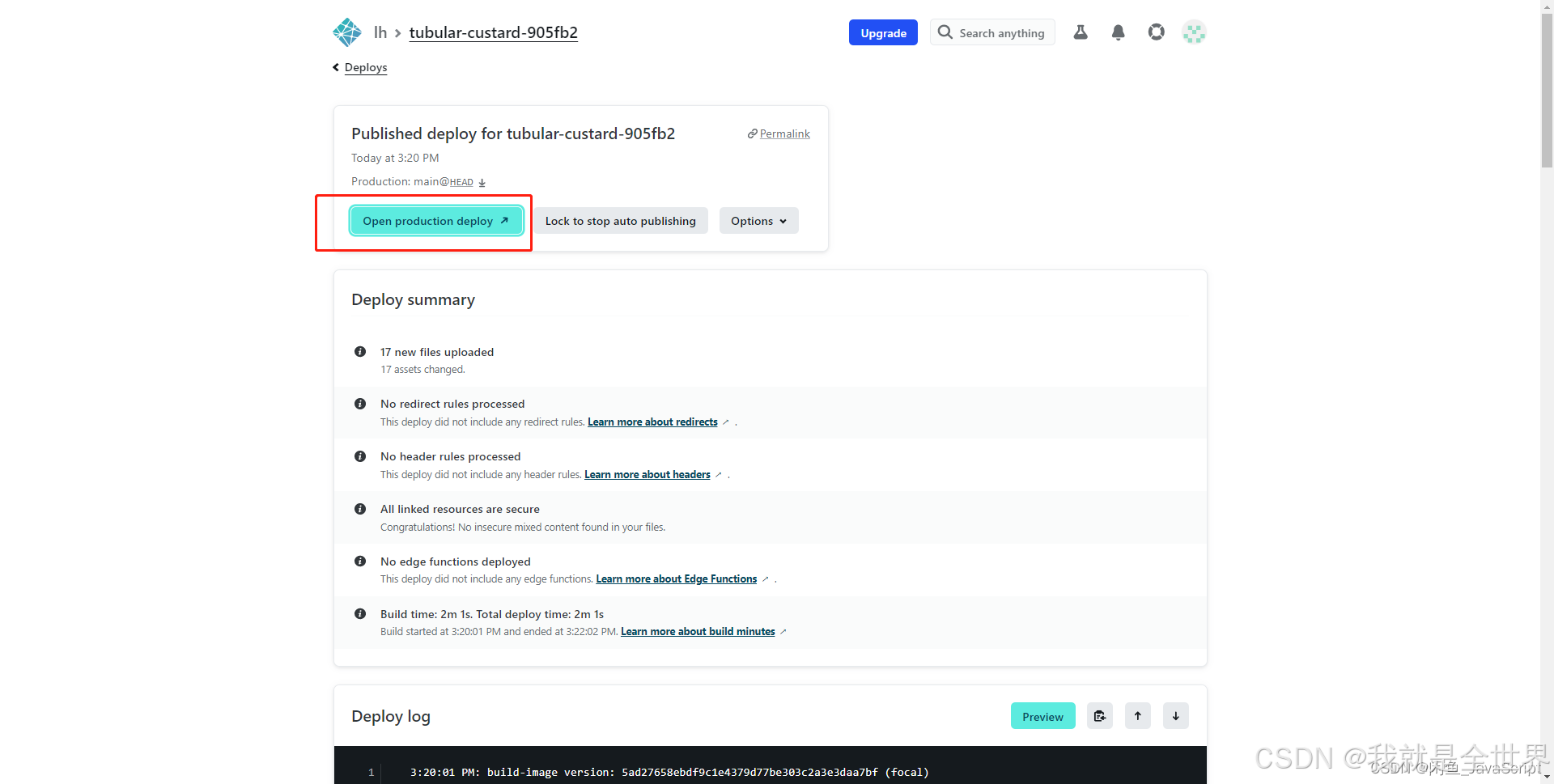Click the Netlify logo icon
The height and width of the screenshot is (784, 1554).
click(347, 32)
